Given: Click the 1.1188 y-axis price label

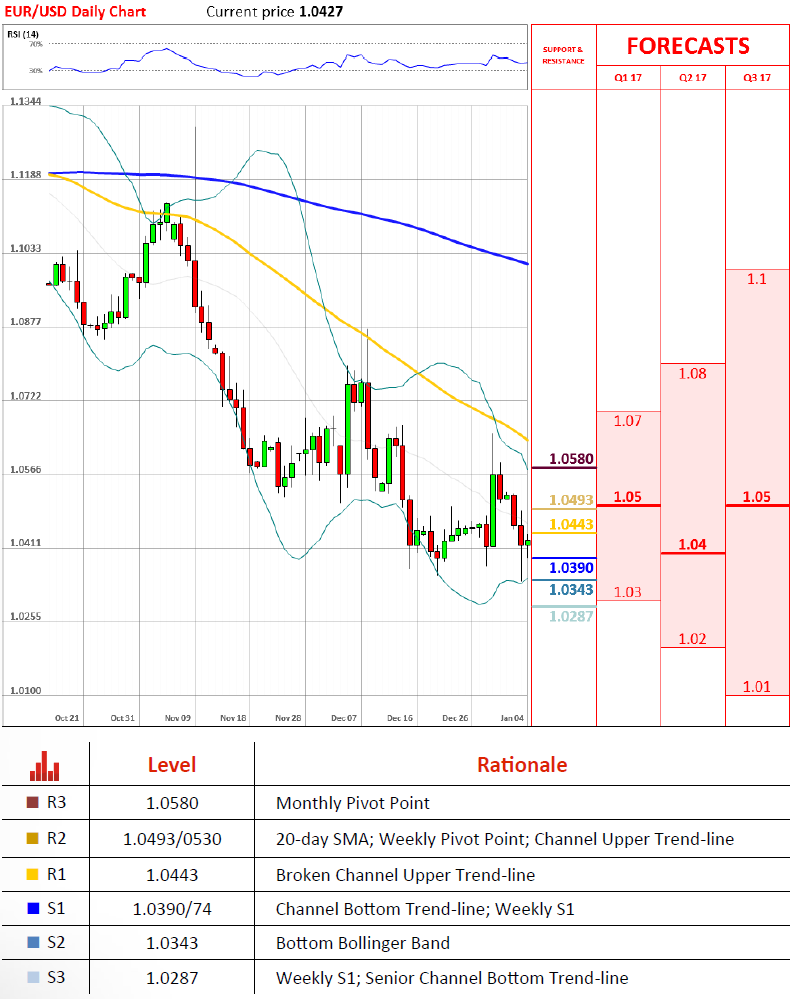Looking at the screenshot, I should point(25,175).
